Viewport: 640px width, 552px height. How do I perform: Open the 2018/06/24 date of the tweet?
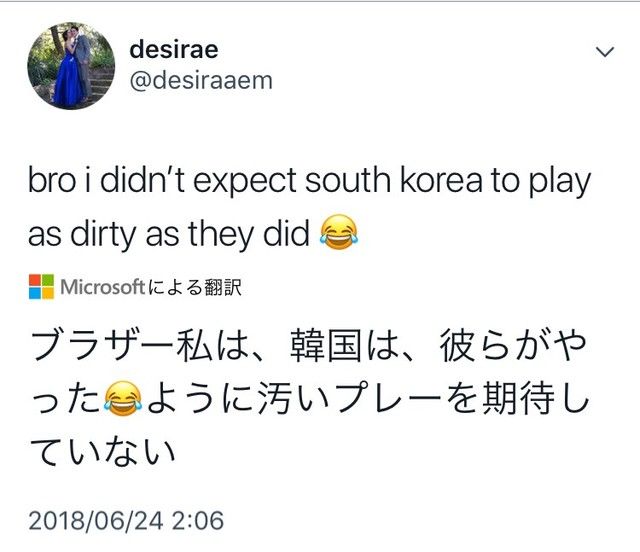(96, 521)
